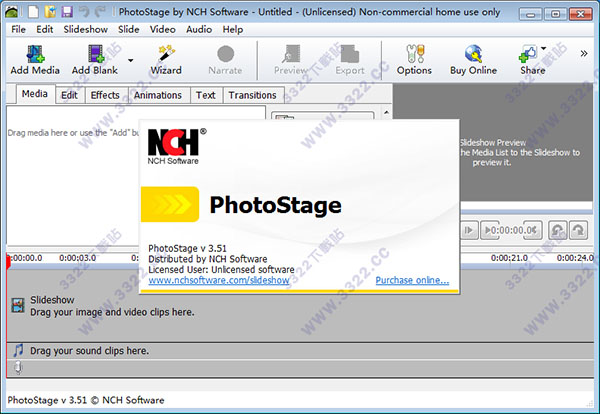The image size is (600, 414).
Task: Open the Slide menu
Action: (129, 29)
